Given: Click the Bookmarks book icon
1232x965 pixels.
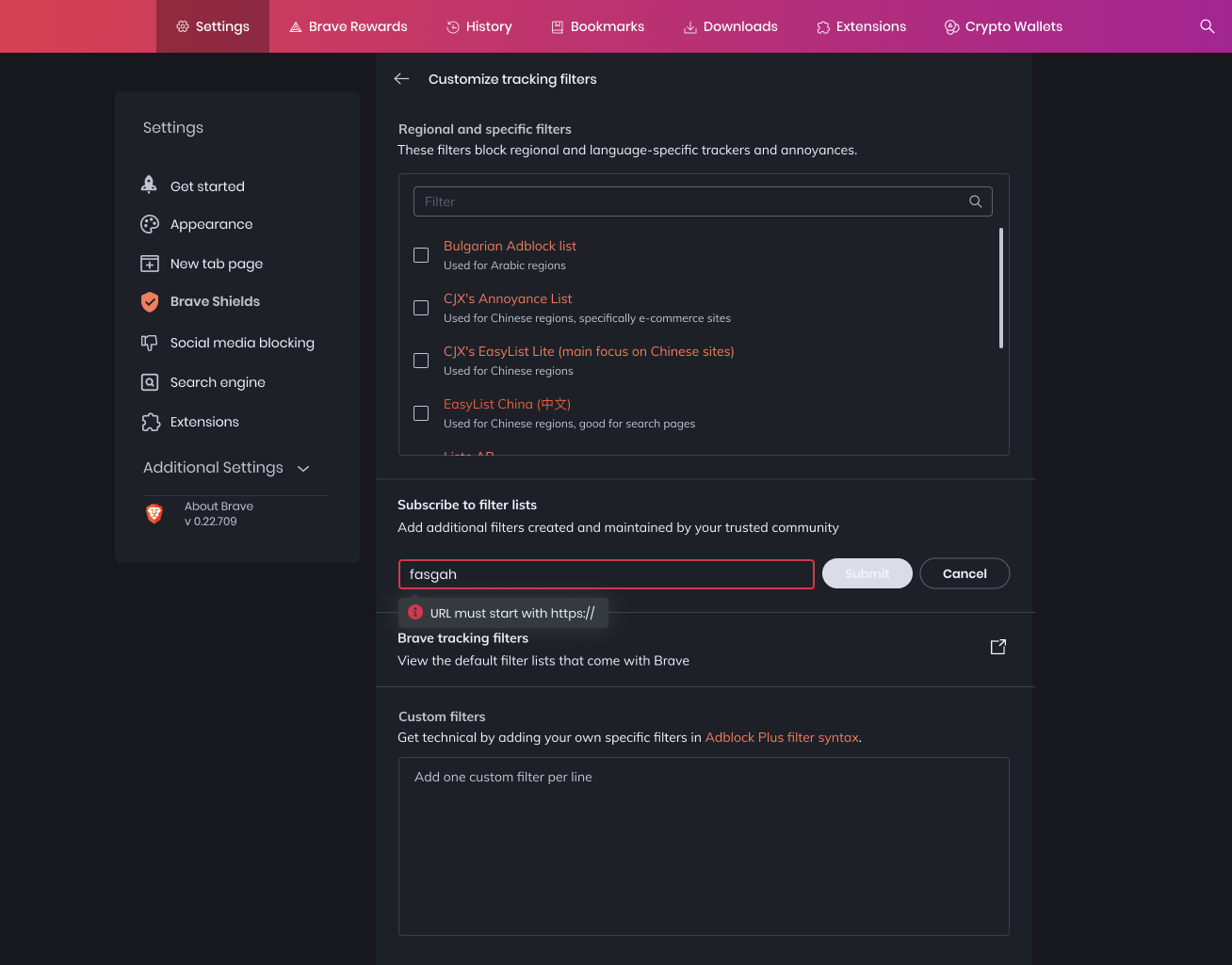Looking at the screenshot, I should point(558,27).
